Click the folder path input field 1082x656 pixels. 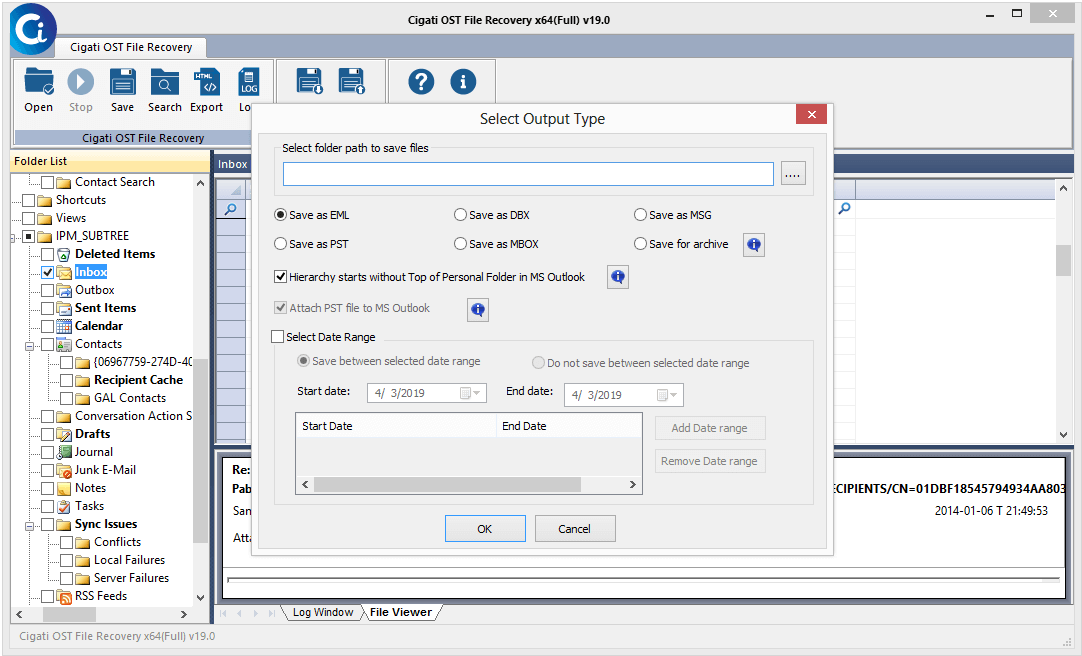[528, 174]
